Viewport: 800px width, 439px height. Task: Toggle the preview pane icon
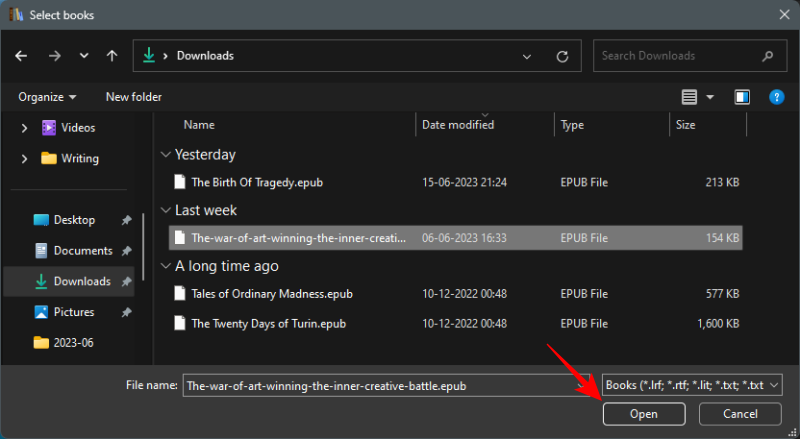742,97
